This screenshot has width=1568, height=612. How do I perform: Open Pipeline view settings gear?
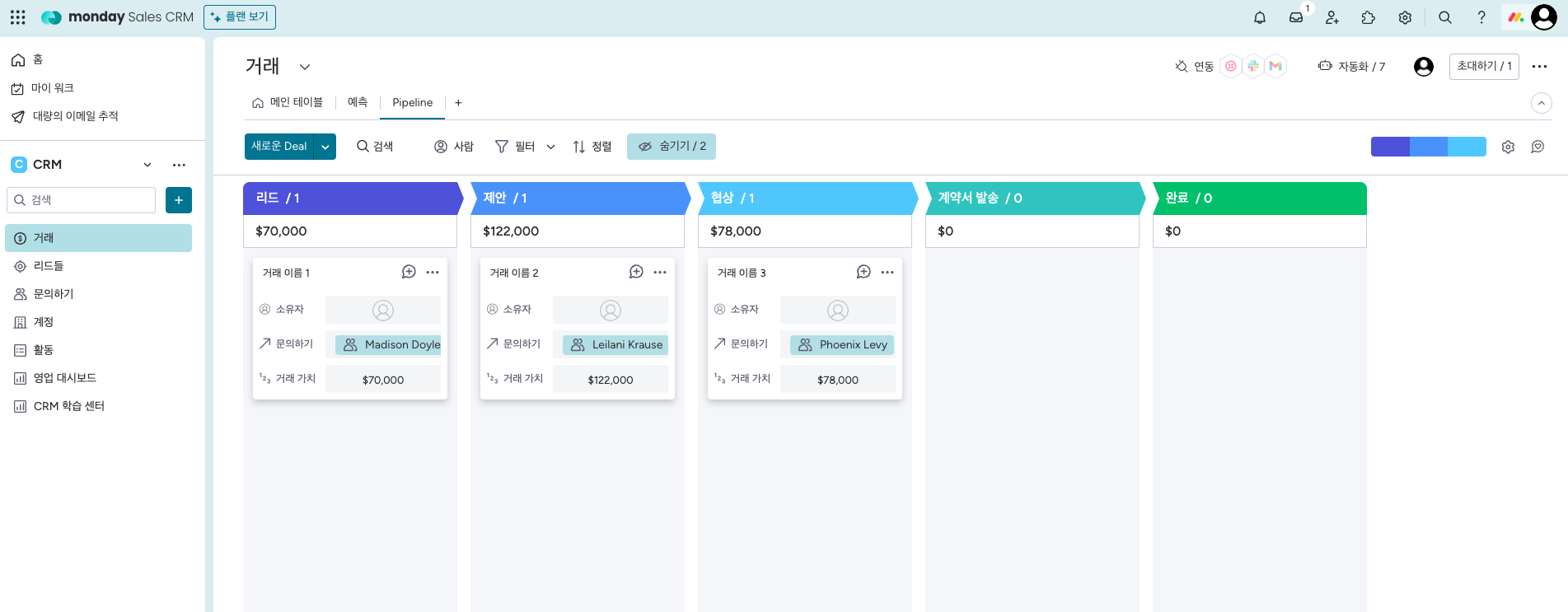[1508, 147]
